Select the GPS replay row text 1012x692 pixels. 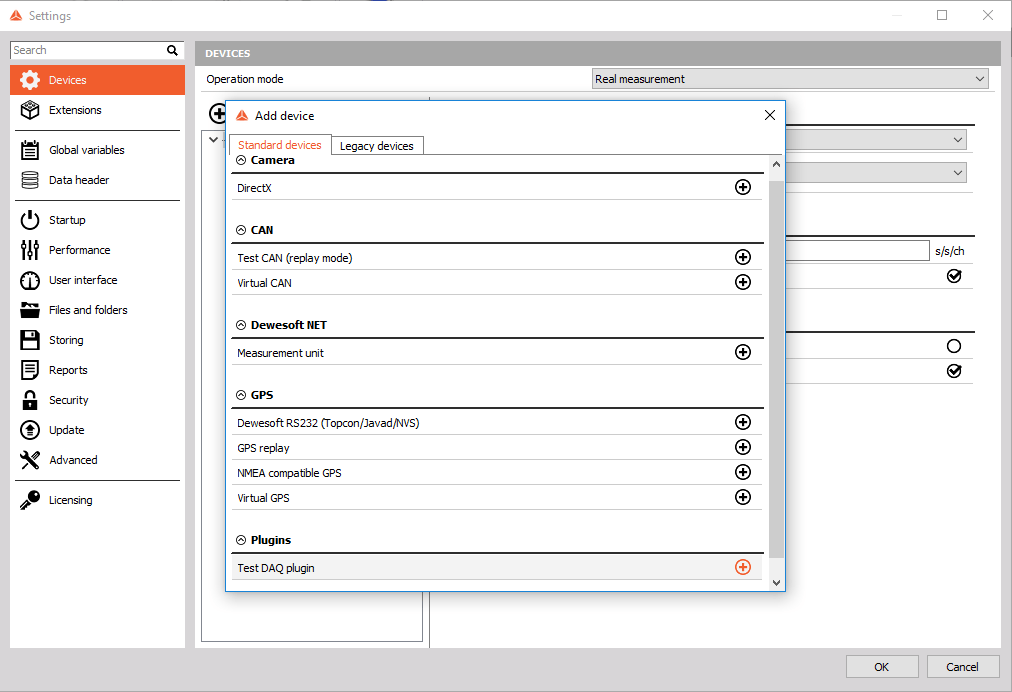263,448
